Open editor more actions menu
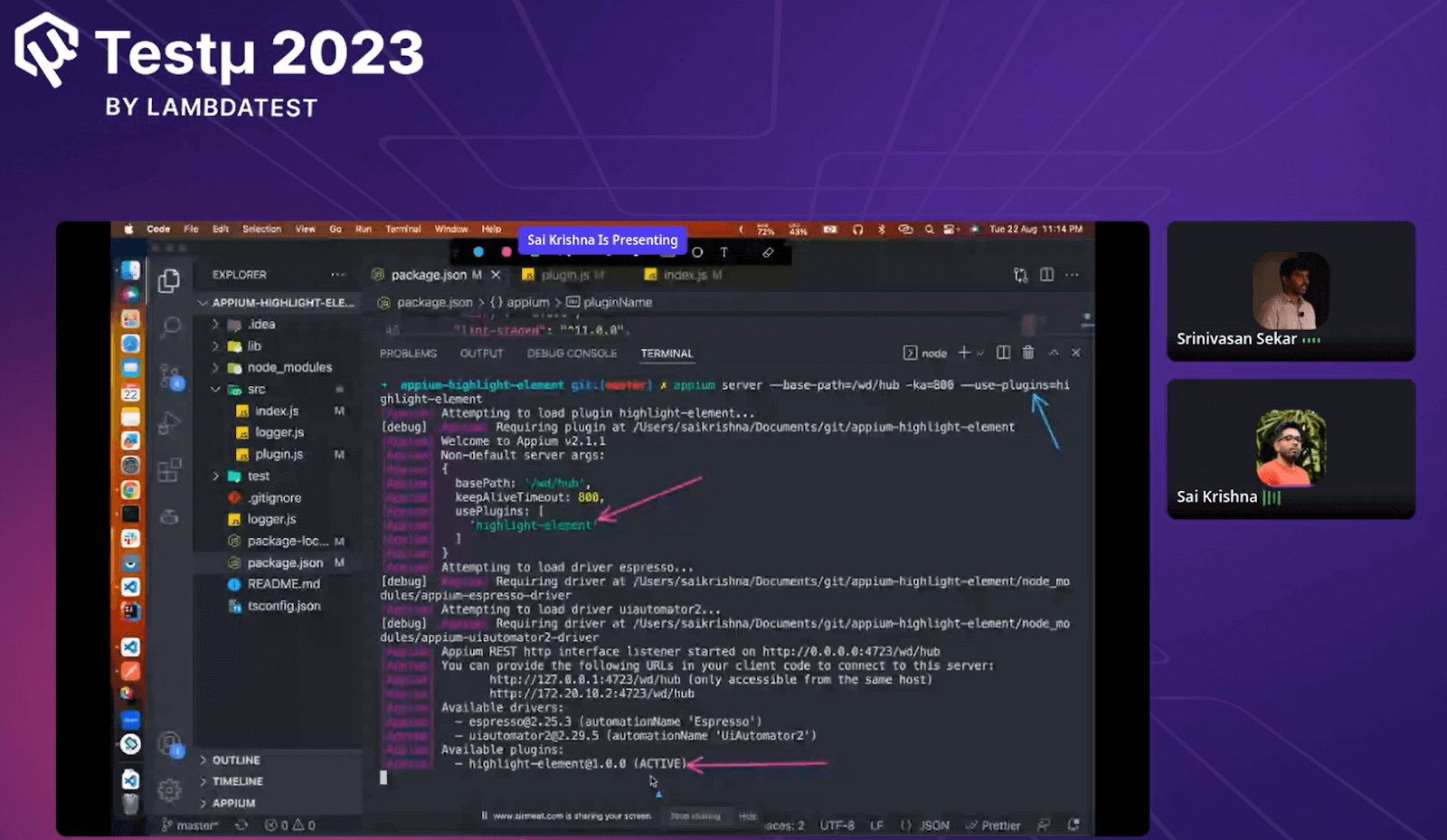The width and height of the screenshot is (1447, 840). click(x=1072, y=275)
